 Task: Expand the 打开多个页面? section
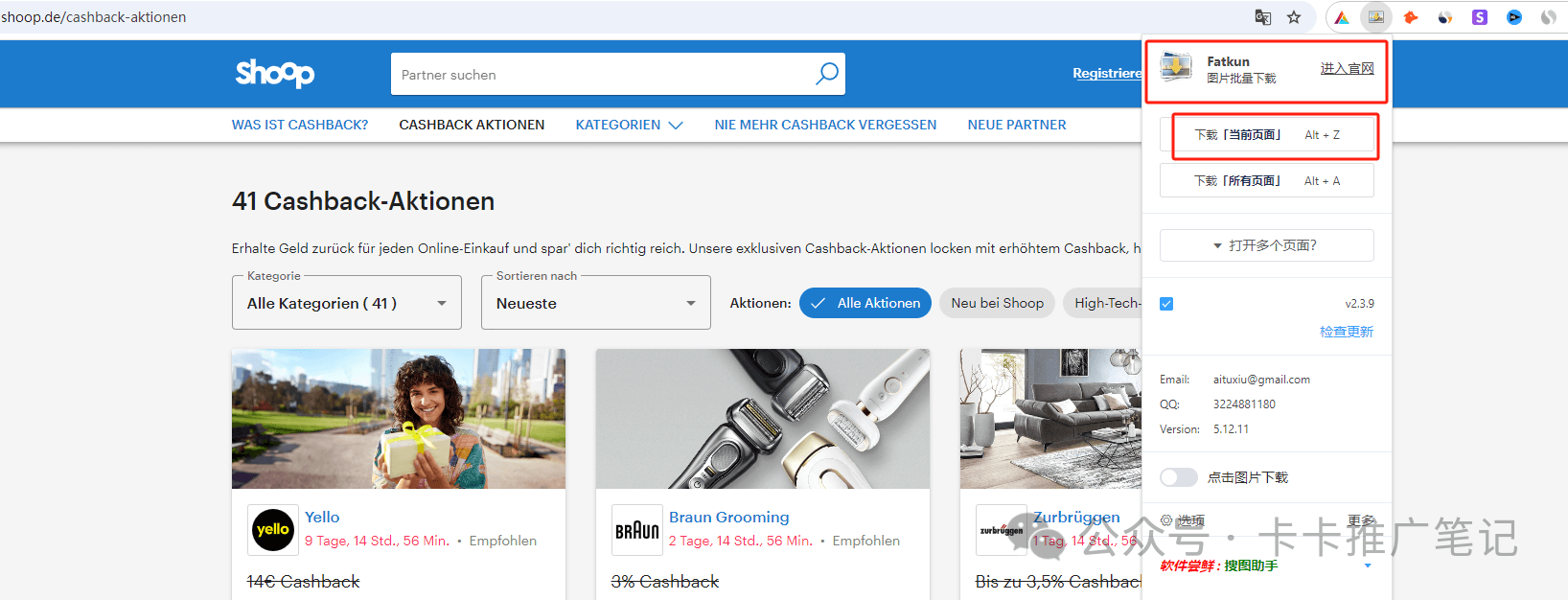click(x=1267, y=245)
